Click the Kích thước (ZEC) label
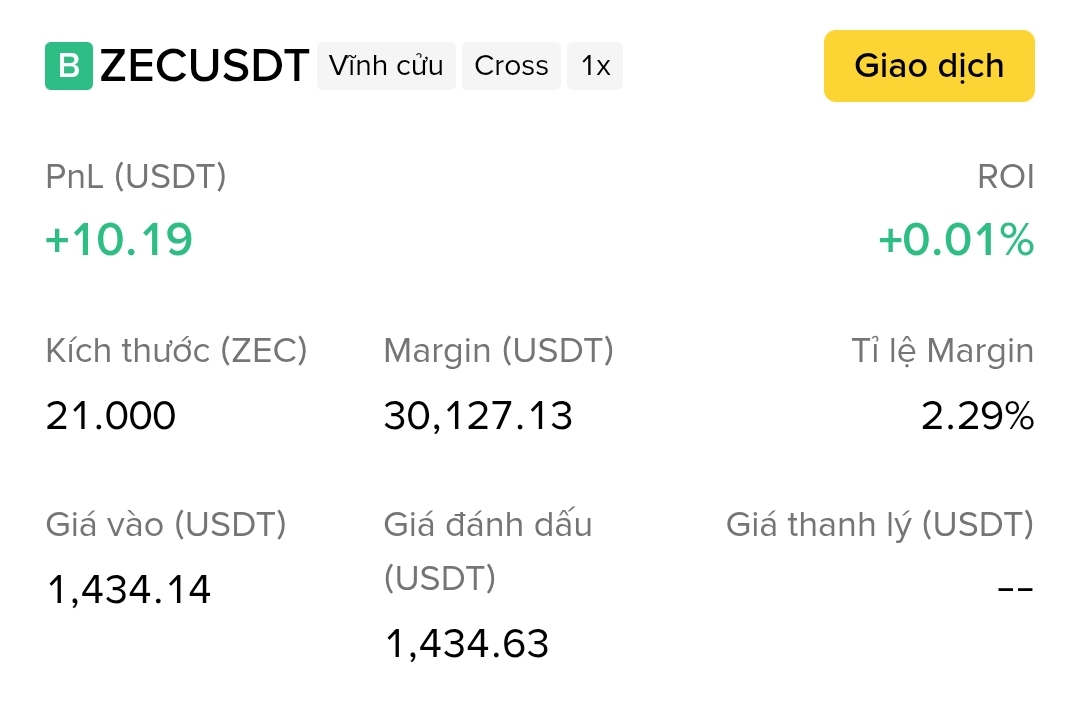The image size is (1080, 708). point(176,351)
